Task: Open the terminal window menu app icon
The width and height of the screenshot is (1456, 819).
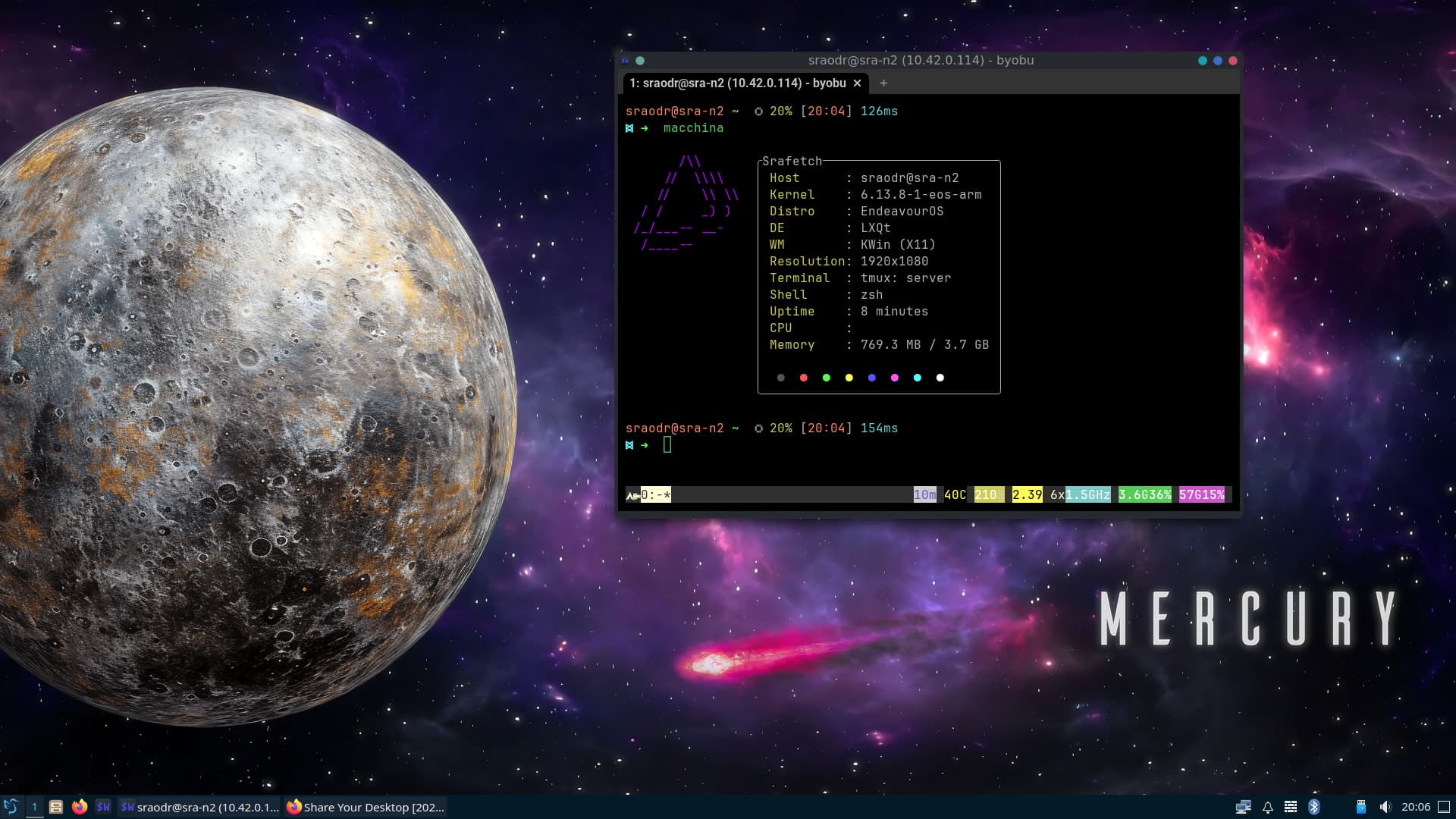Action: click(x=625, y=61)
